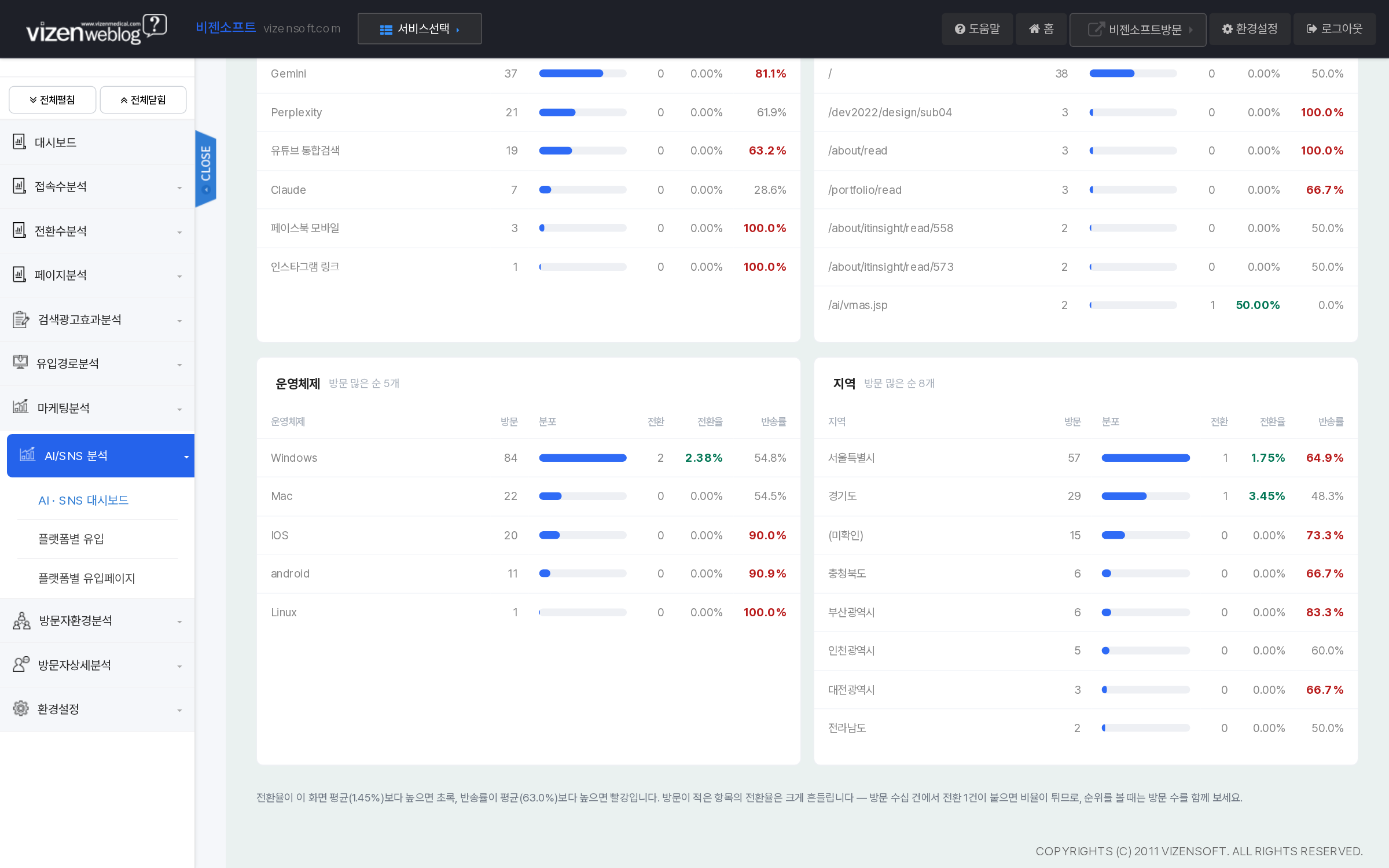Expand the 유입경로분석 menu arrow
1389x868 pixels.
[x=179, y=365]
